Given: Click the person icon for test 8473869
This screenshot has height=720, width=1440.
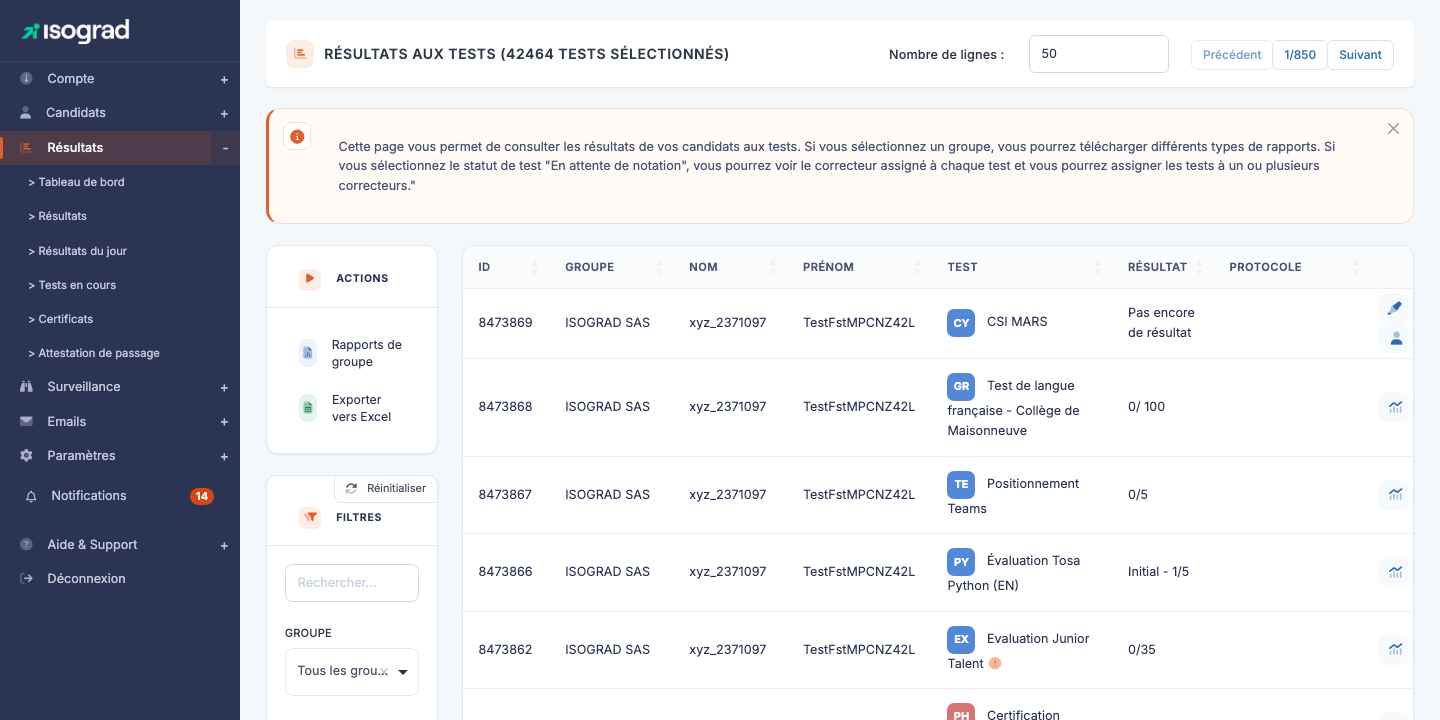Looking at the screenshot, I should [1395, 338].
